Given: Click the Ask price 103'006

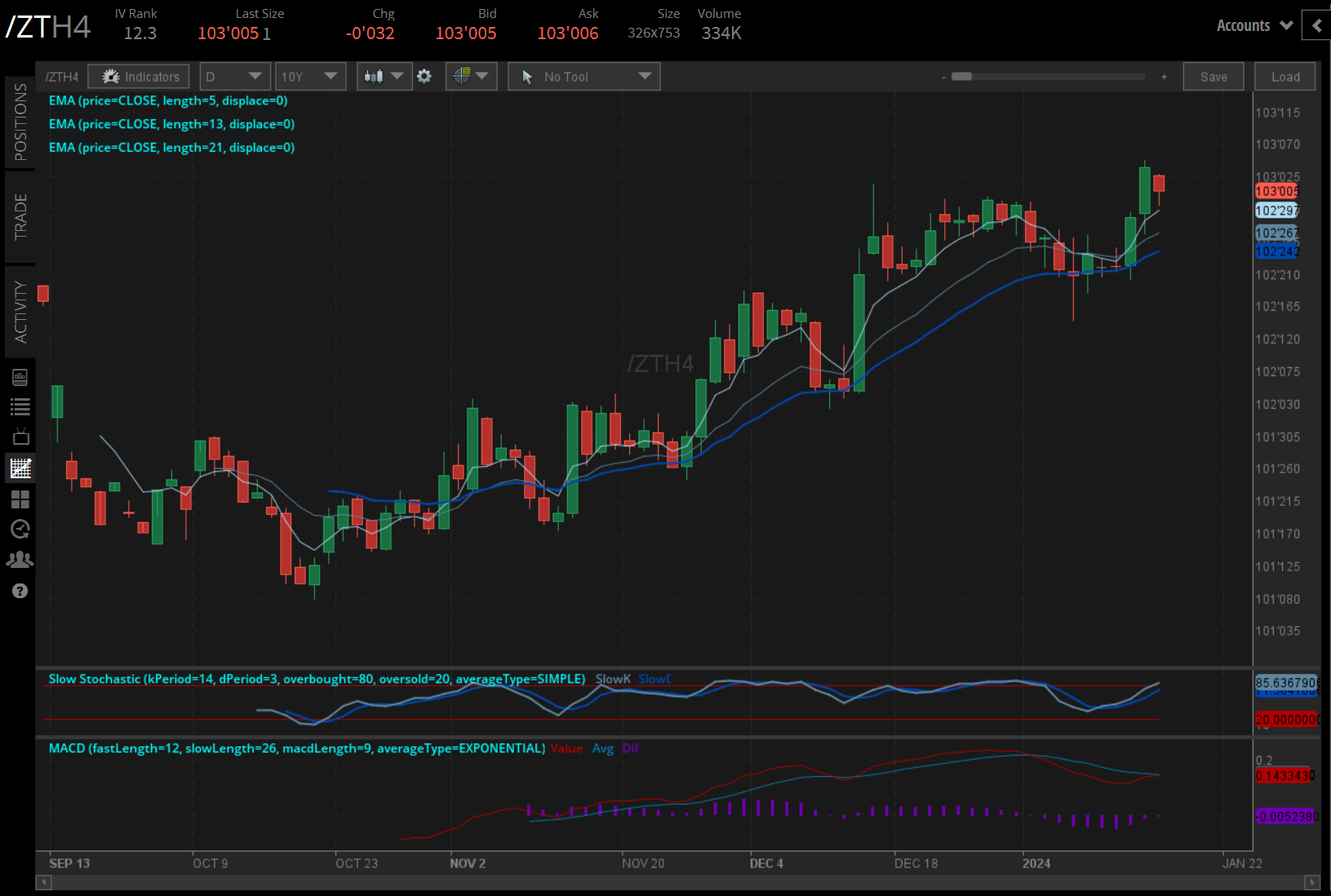Looking at the screenshot, I should (568, 33).
